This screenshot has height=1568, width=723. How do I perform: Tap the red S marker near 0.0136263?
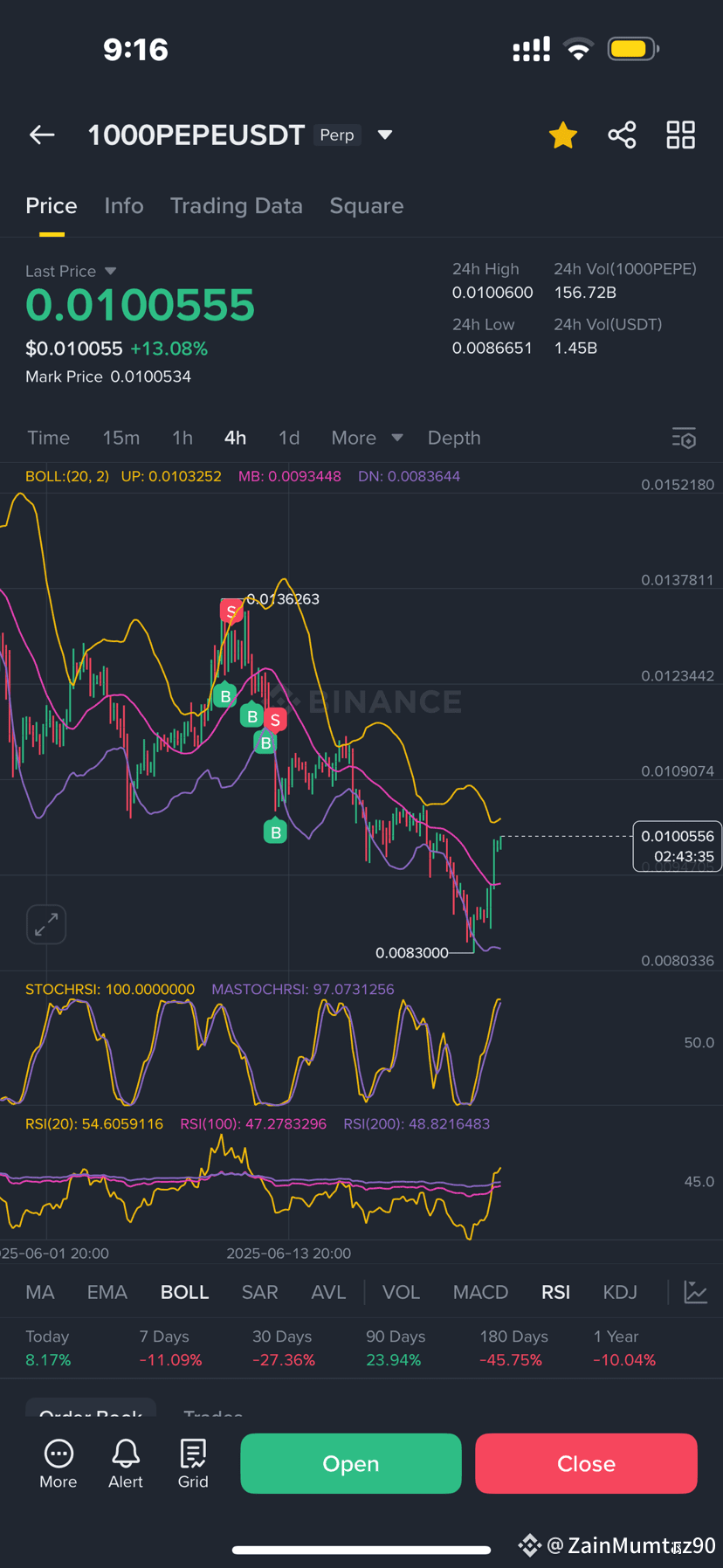pos(231,611)
